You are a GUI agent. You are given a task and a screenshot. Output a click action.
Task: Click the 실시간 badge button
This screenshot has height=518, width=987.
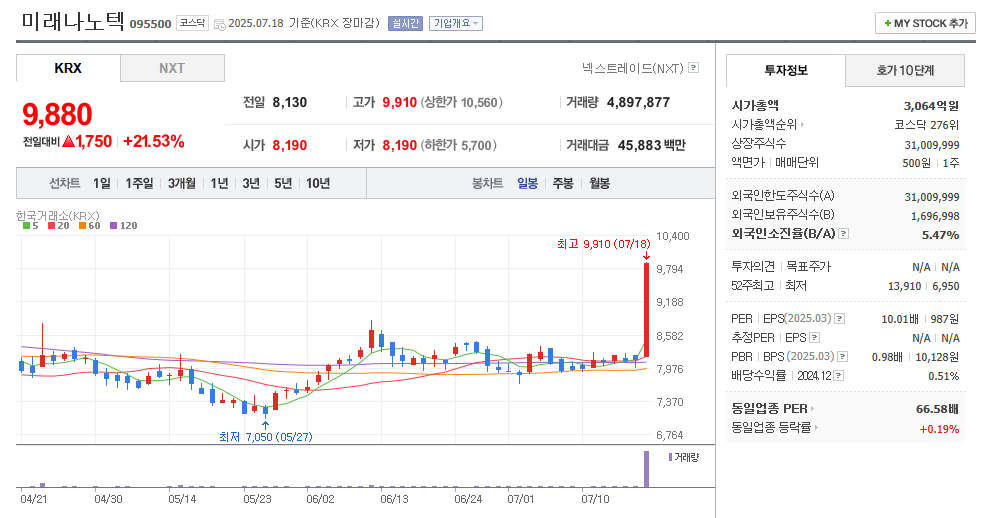(x=405, y=23)
